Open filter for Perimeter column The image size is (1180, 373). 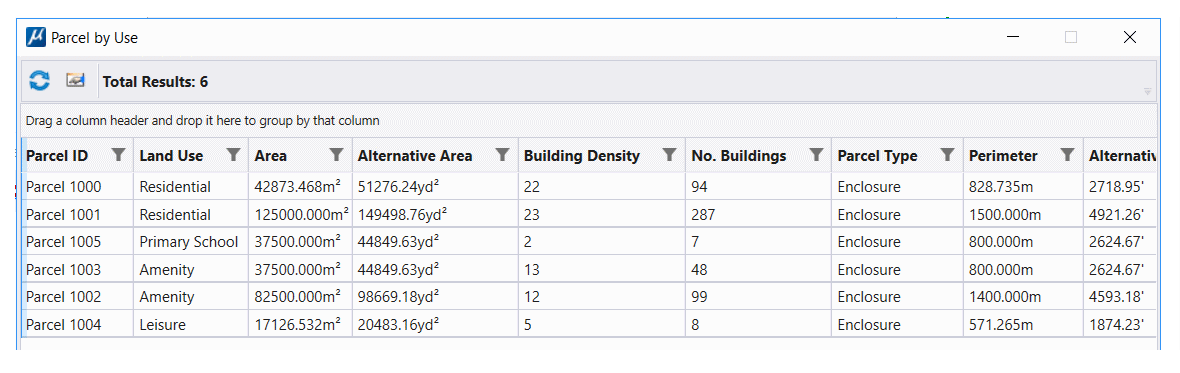(1067, 155)
